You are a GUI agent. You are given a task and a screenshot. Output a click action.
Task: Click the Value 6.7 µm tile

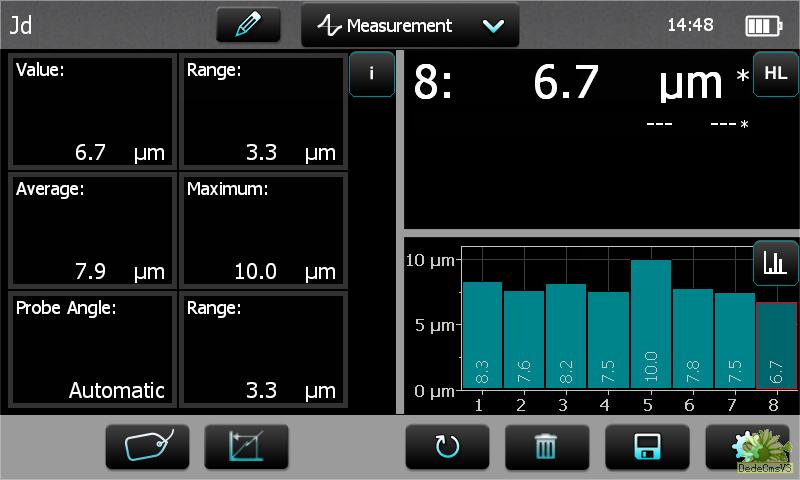(91, 111)
